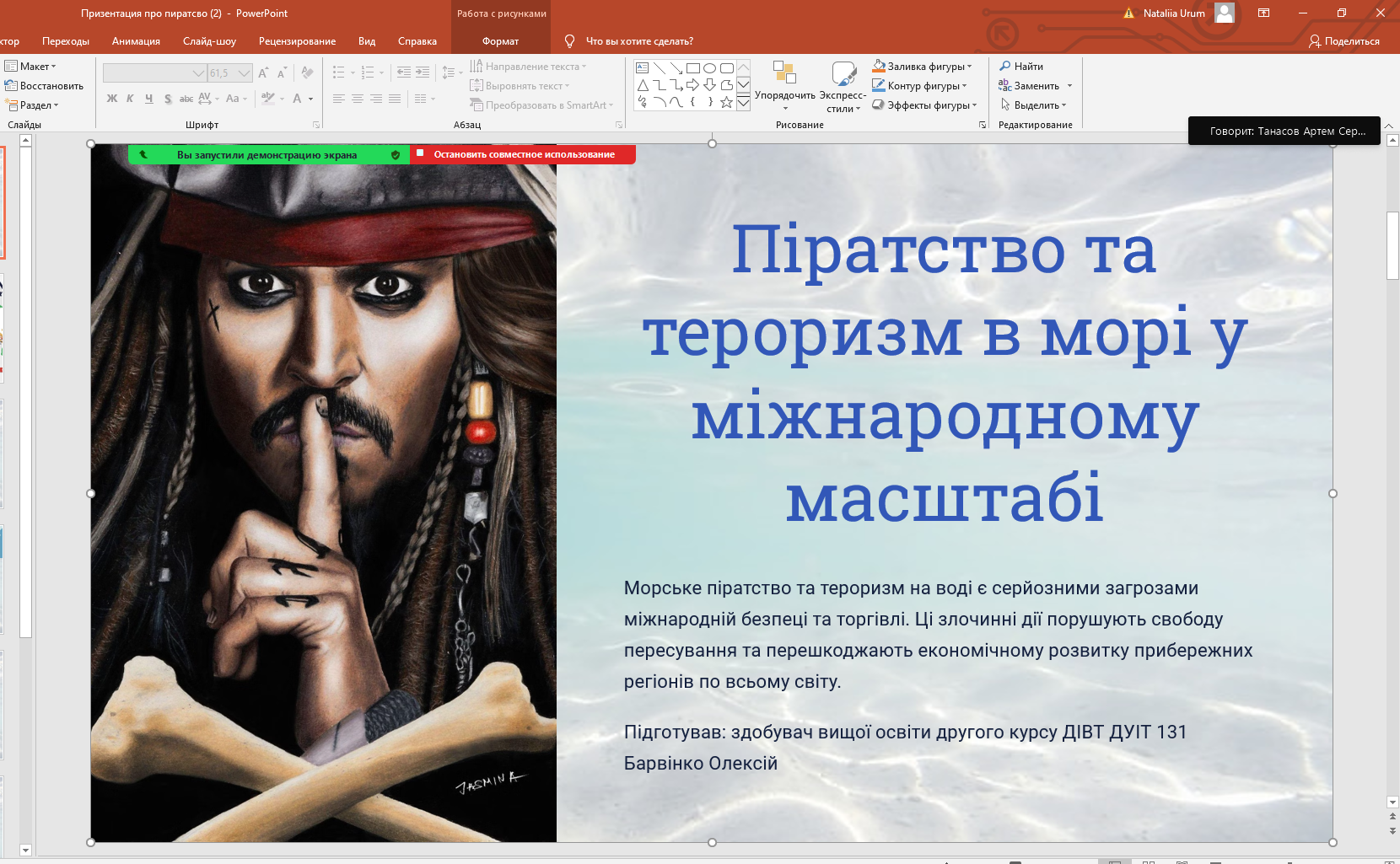Select the five-point star shape
Image resolution: width=1400 pixels, height=864 pixels.
coord(727,102)
